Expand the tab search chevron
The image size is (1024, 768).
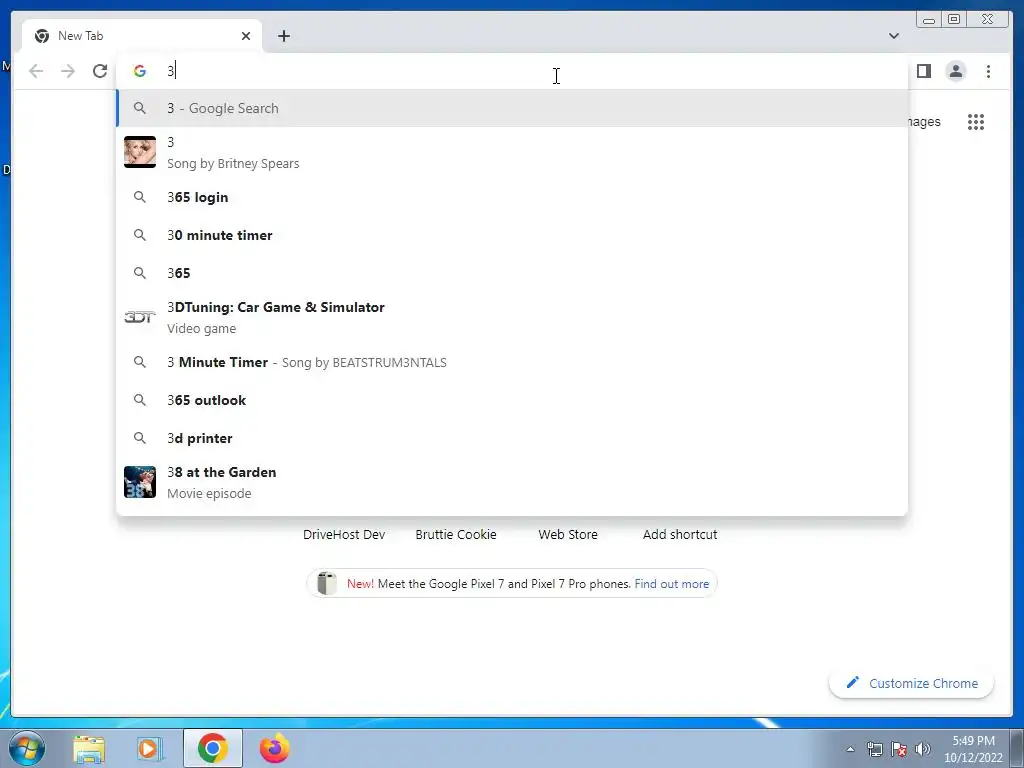(x=893, y=36)
